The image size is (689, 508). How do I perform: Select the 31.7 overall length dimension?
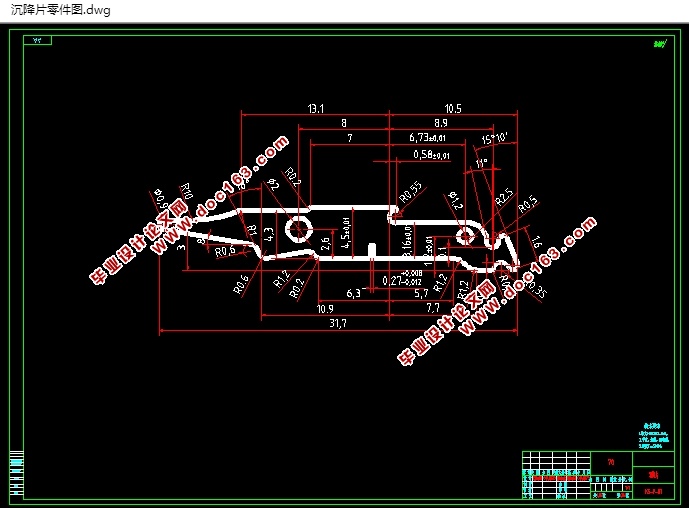pyautogui.click(x=337, y=323)
